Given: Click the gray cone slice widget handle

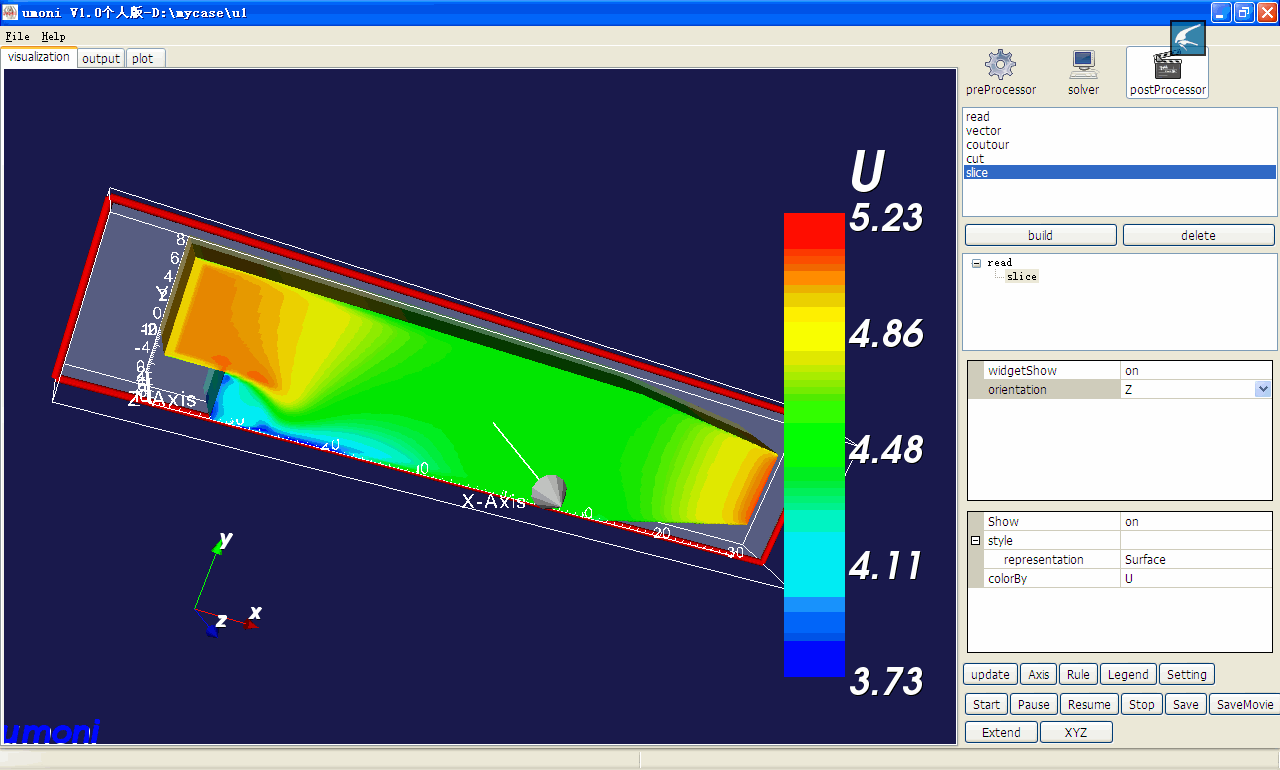Looking at the screenshot, I should click(549, 490).
